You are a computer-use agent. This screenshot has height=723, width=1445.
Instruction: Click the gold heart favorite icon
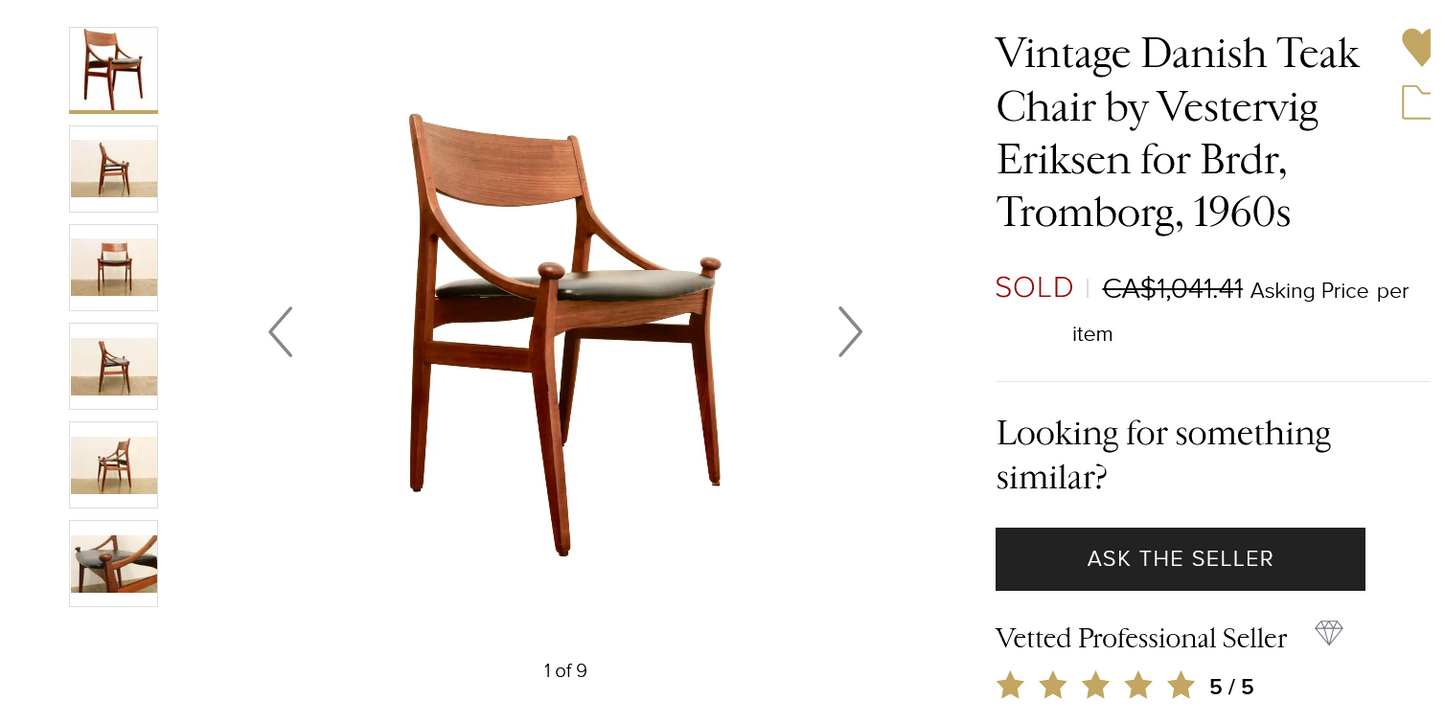pos(1417,47)
